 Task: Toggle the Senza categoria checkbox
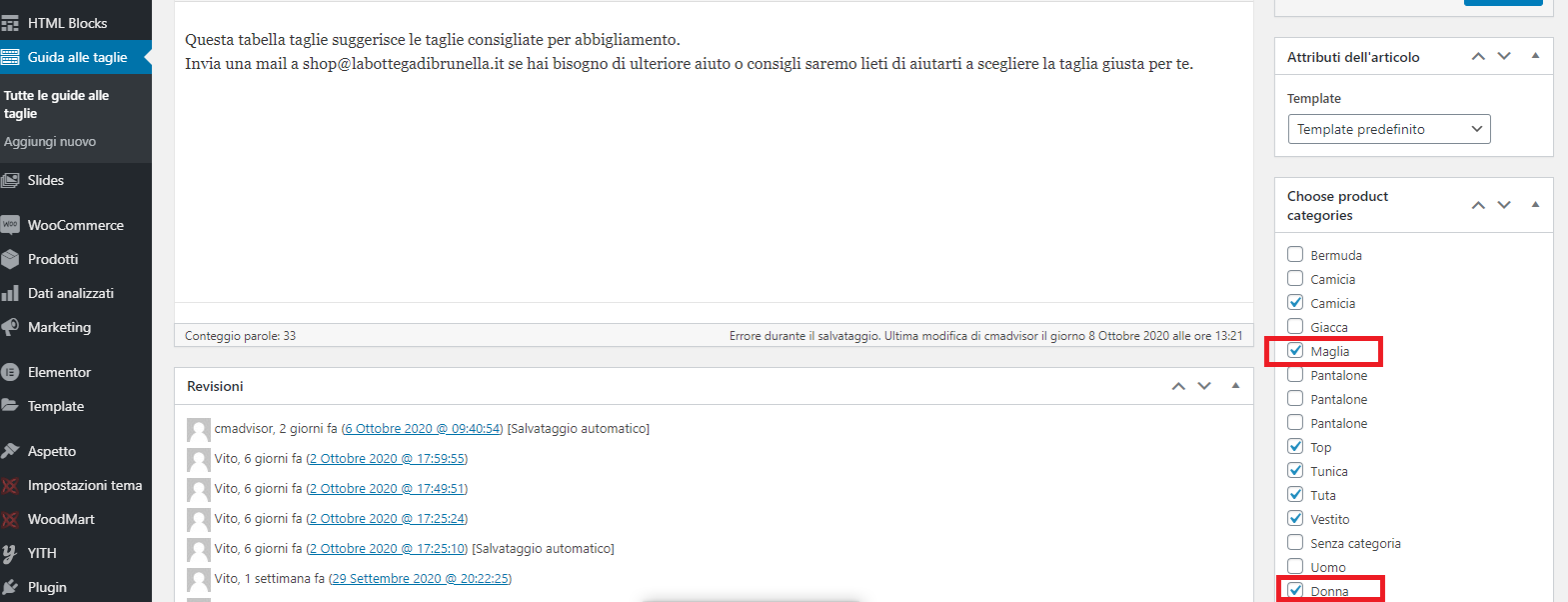tap(1295, 542)
